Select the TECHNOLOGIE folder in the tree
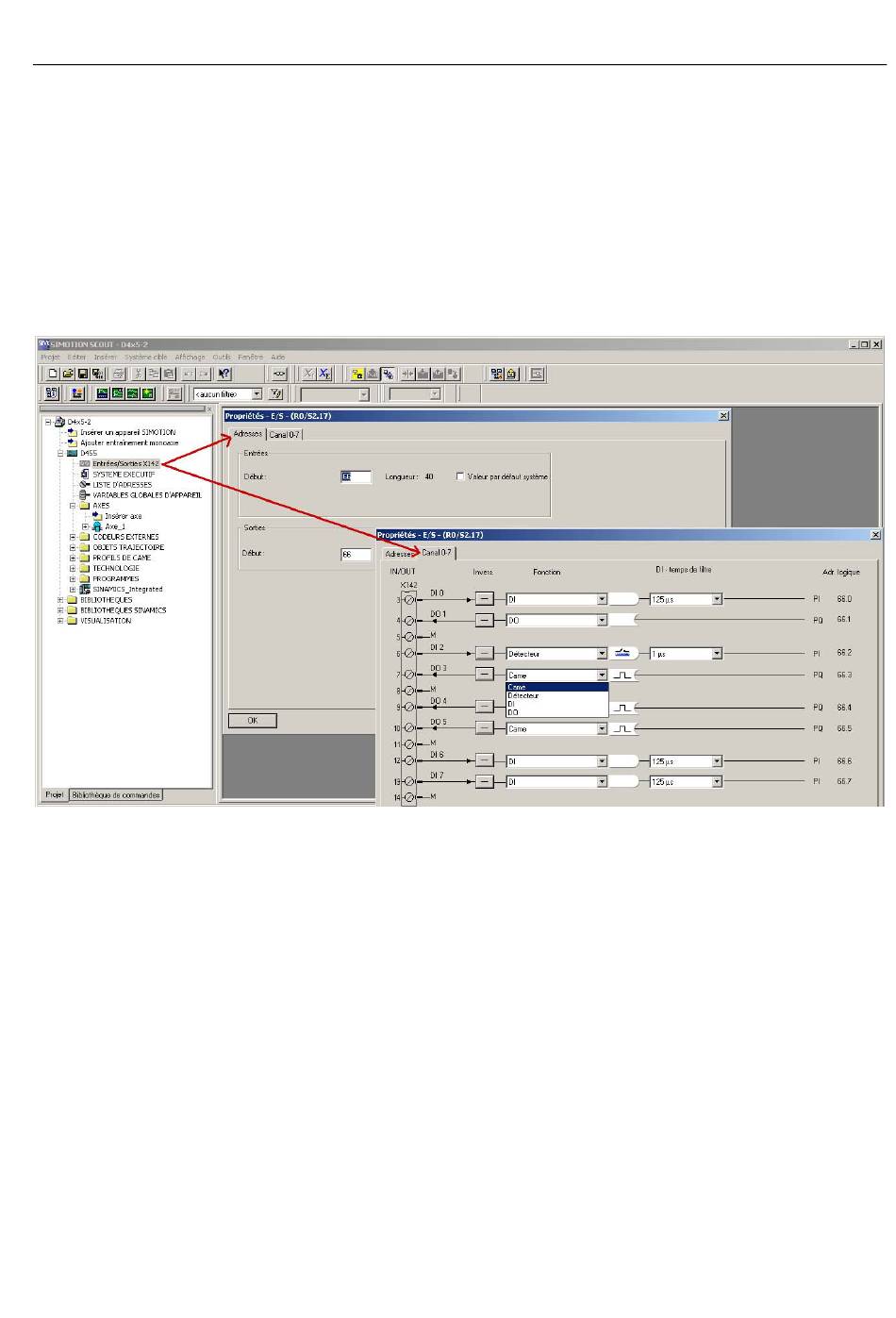 coord(116,568)
